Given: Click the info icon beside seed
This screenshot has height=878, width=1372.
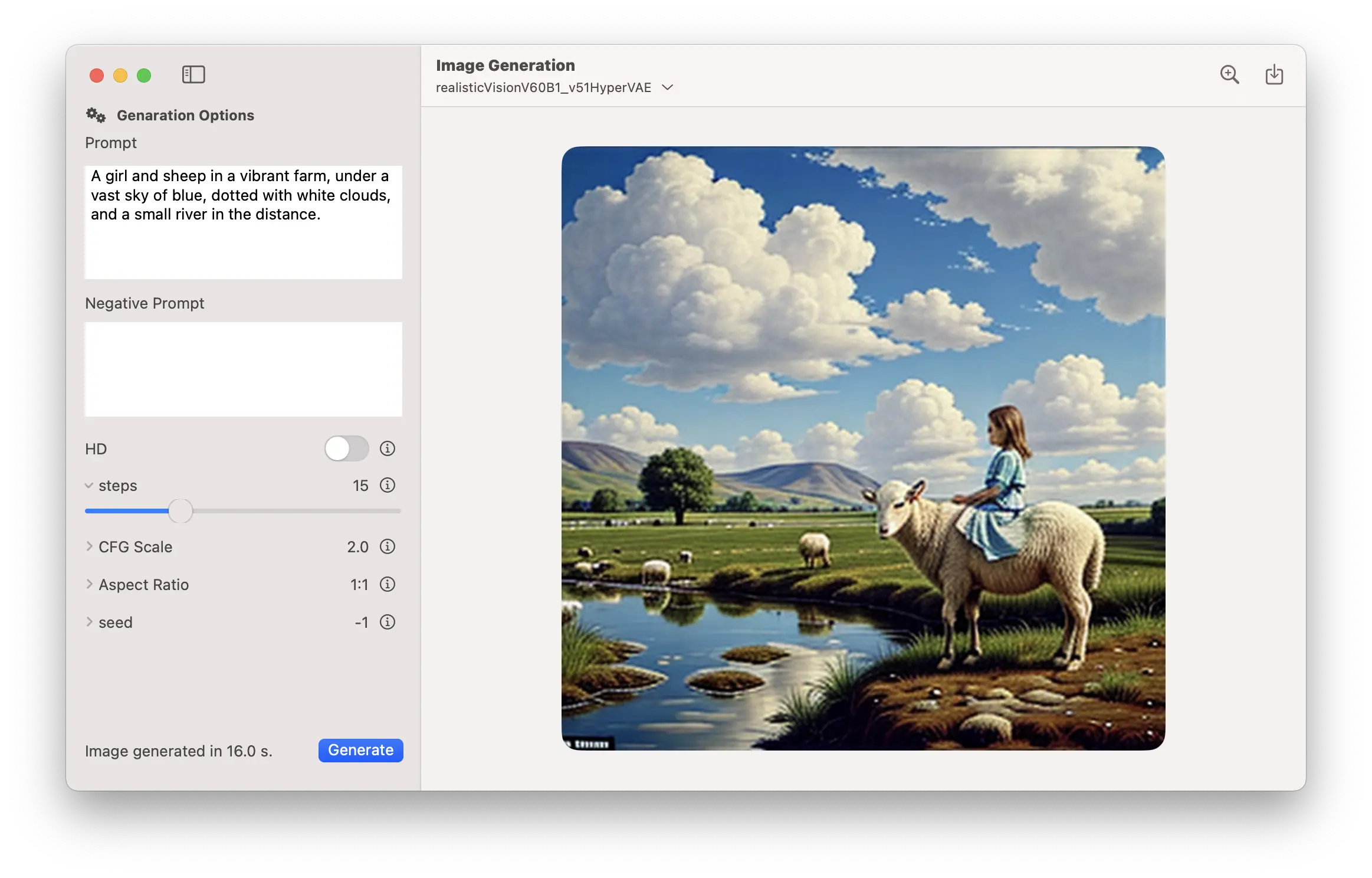Looking at the screenshot, I should pyautogui.click(x=388, y=622).
